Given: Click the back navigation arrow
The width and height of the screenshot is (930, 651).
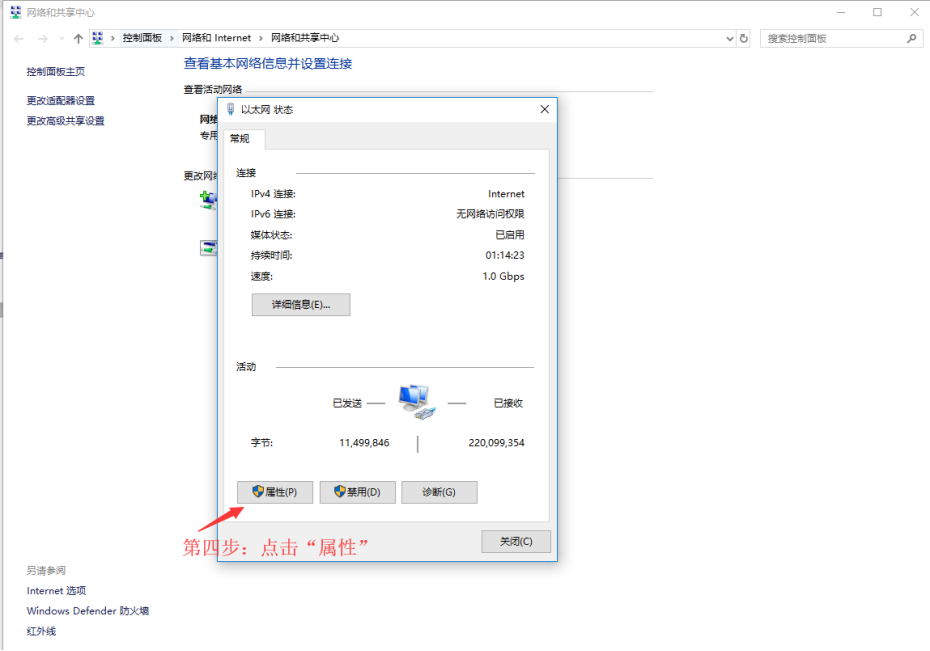Looking at the screenshot, I should click(x=18, y=38).
